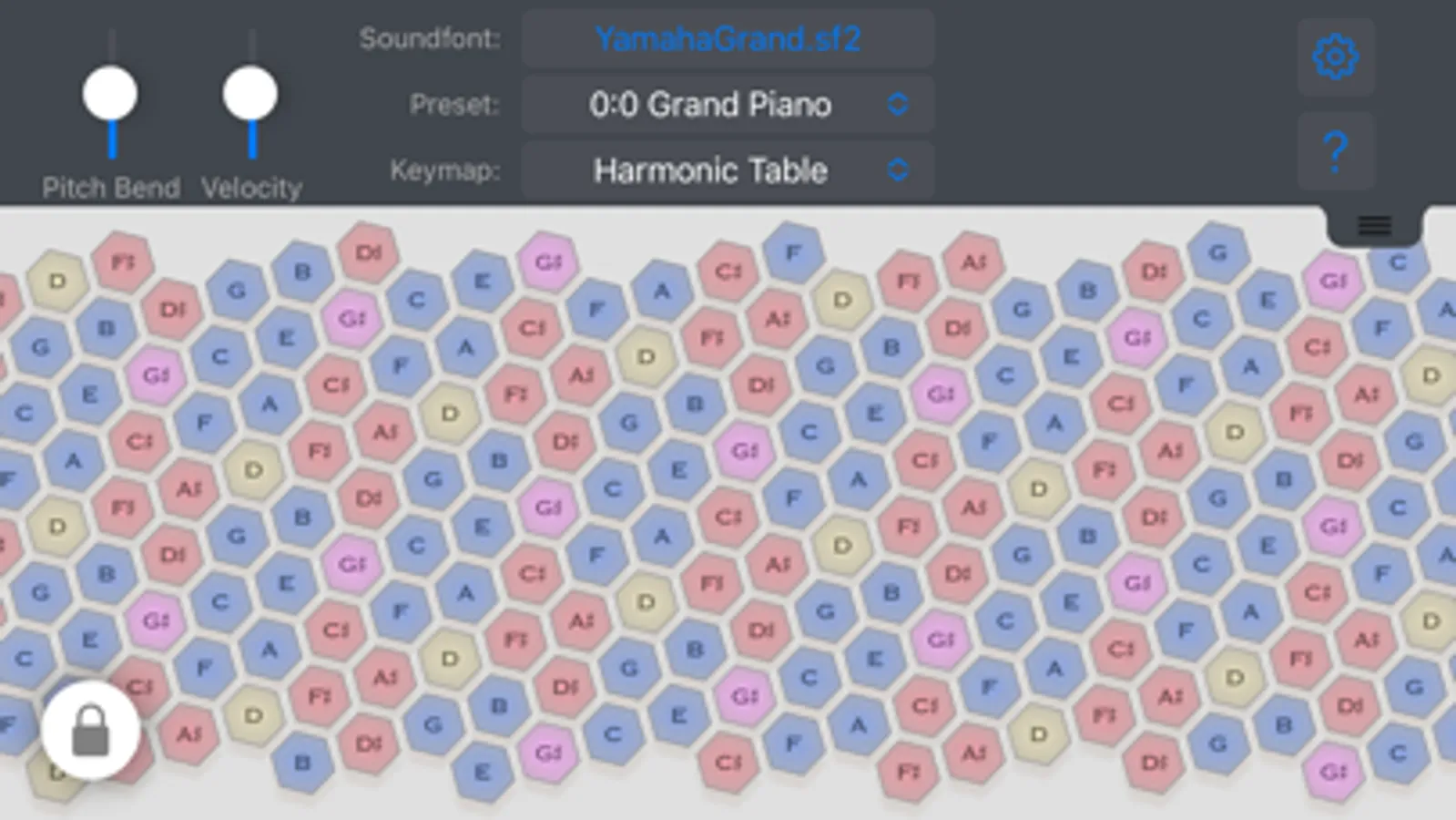Collapse the control panel using the hamburger tab
This screenshot has width=1456, height=820.
point(1374,225)
